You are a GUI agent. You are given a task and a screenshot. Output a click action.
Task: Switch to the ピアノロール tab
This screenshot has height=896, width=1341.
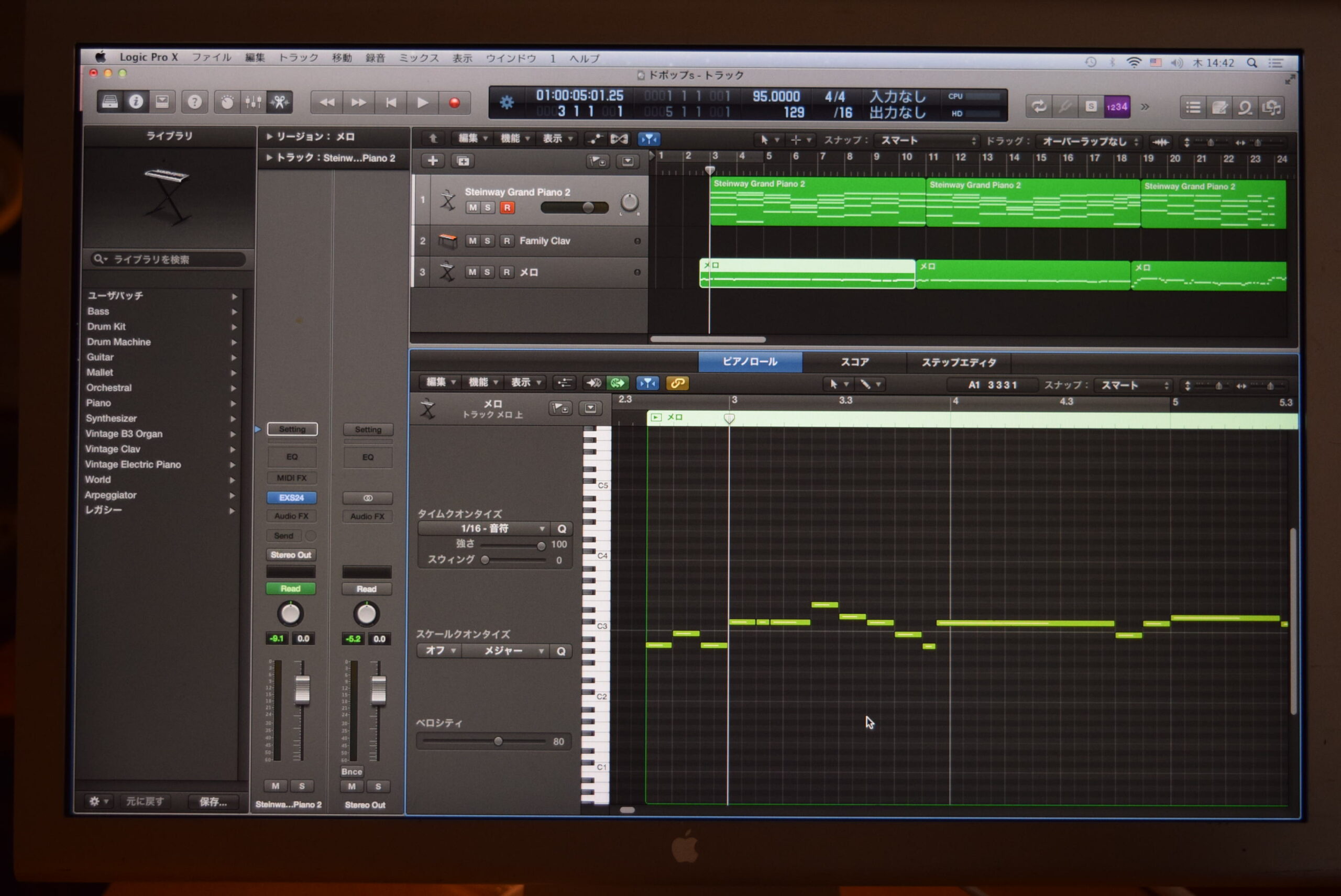(x=750, y=361)
